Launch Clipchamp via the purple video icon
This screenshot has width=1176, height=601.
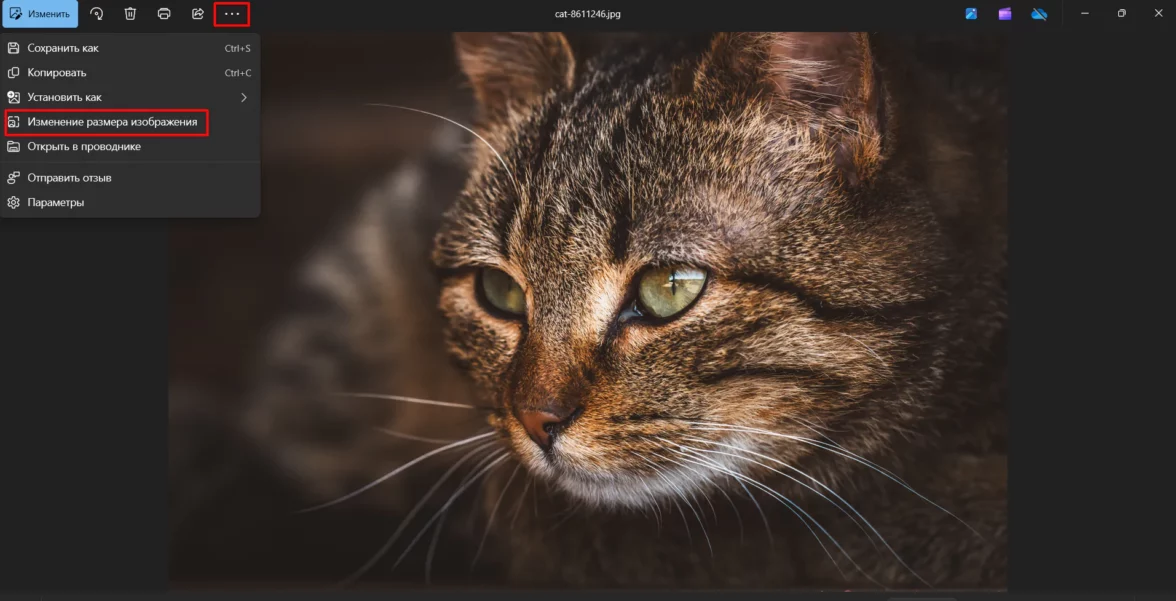[x=1004, y=14]
